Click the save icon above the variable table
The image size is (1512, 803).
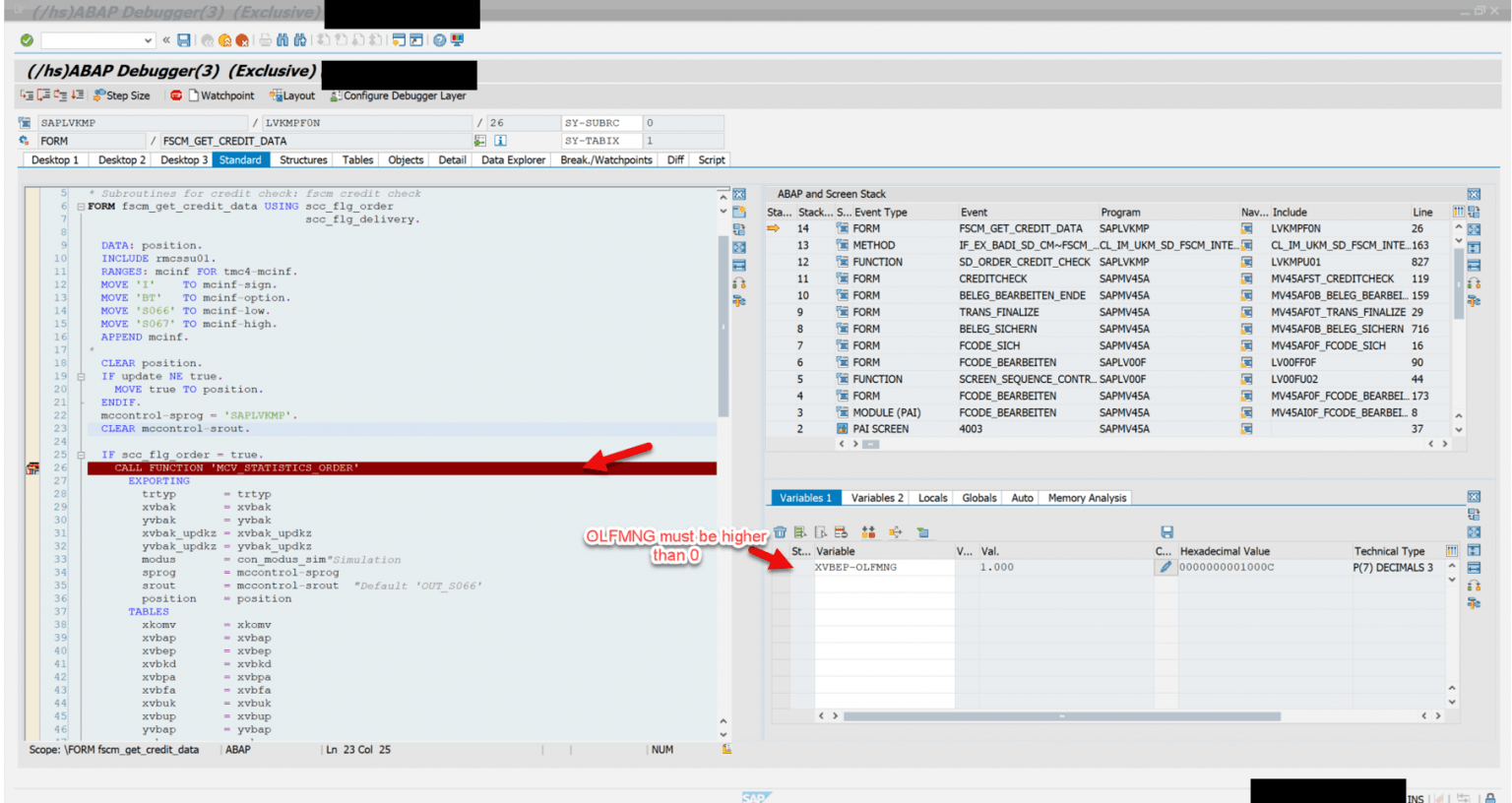(x=1167, y=531)
